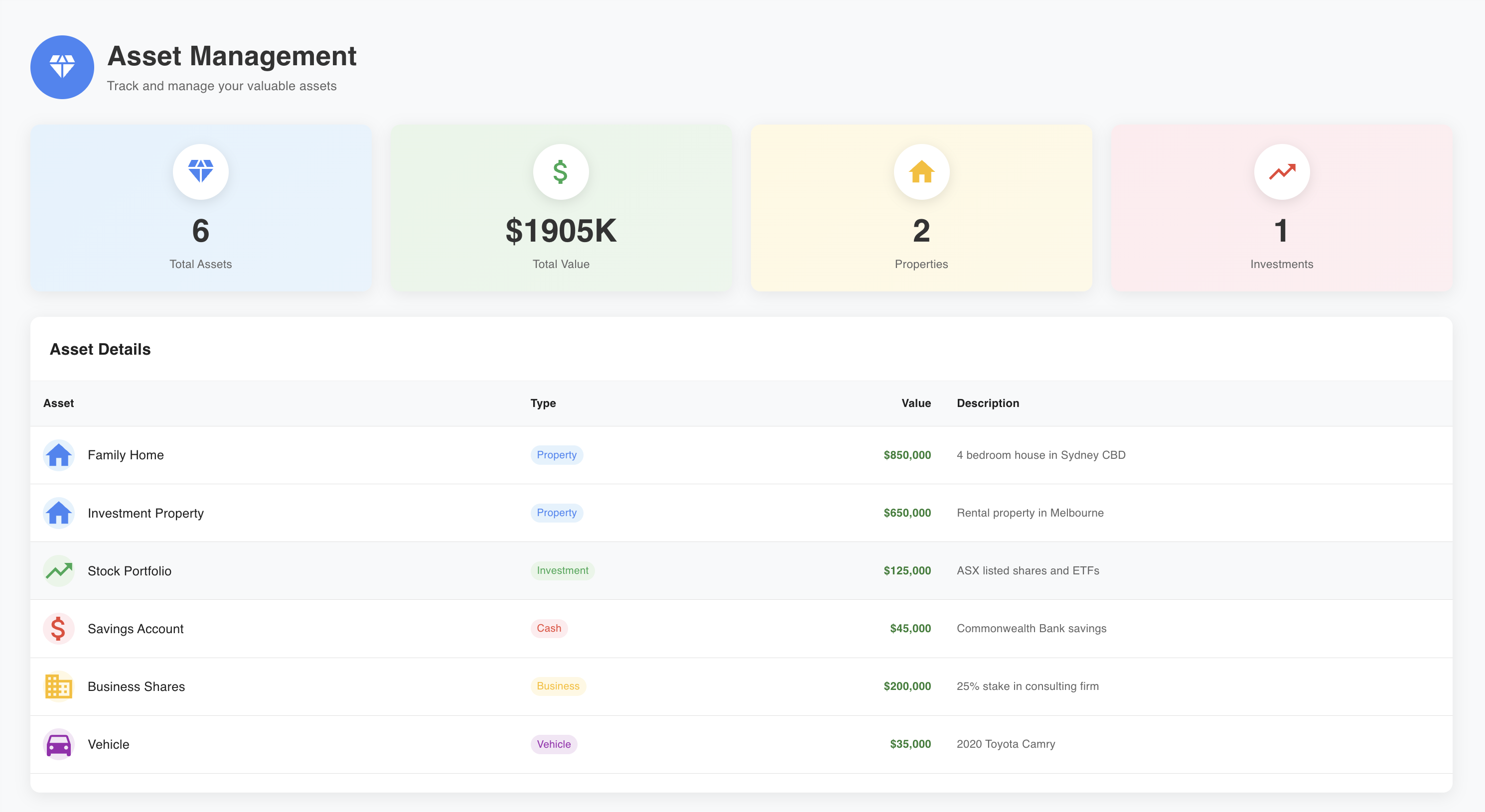This screenshot has width=1485, height=812.
Task: Click the diamond icon in Total Assets card
Action: coord(201,172)
